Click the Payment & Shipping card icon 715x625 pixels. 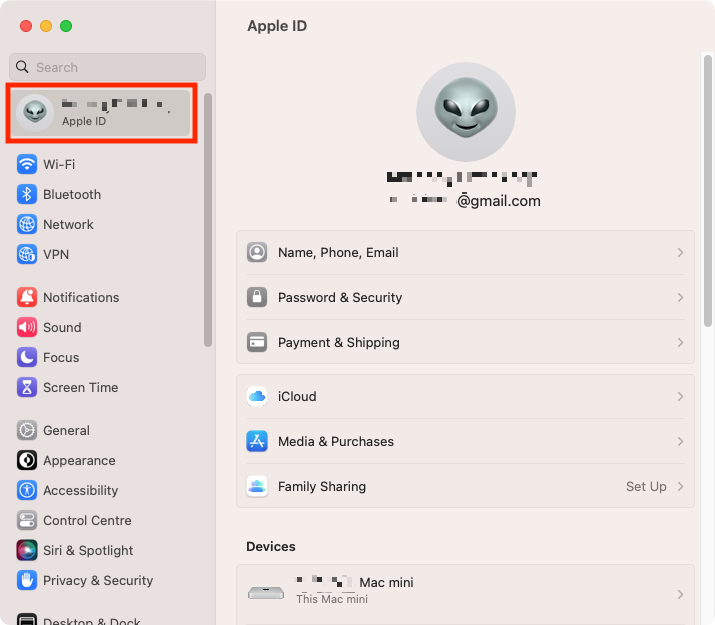click(x=257, y=342)
